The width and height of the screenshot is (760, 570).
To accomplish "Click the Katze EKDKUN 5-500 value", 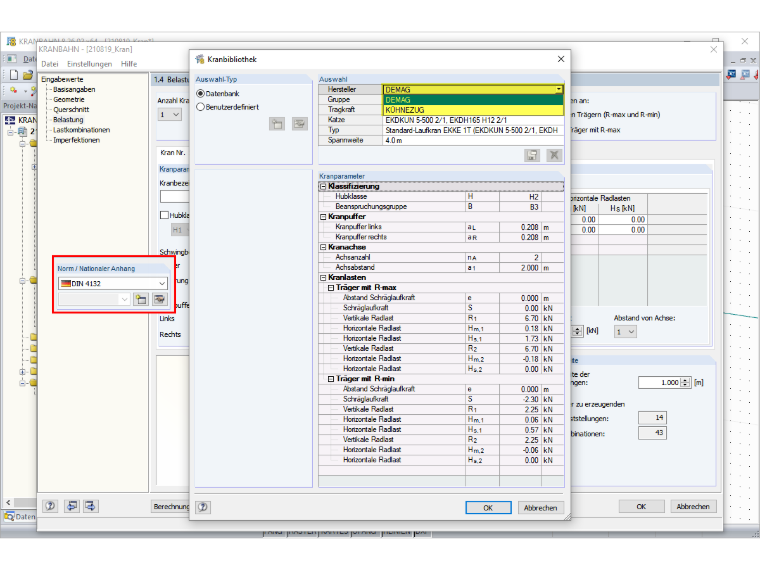I will tap(473, 120).
